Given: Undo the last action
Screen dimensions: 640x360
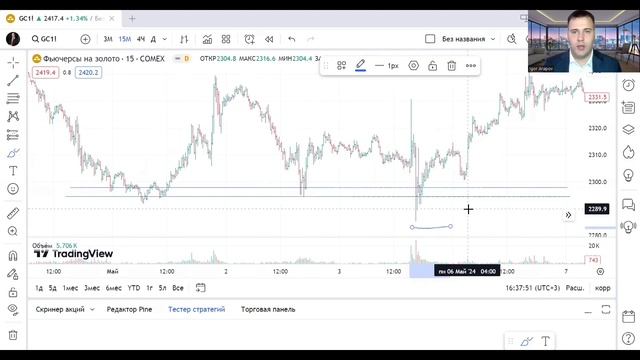Looking at the screenshot, I should tap(291, 39).
